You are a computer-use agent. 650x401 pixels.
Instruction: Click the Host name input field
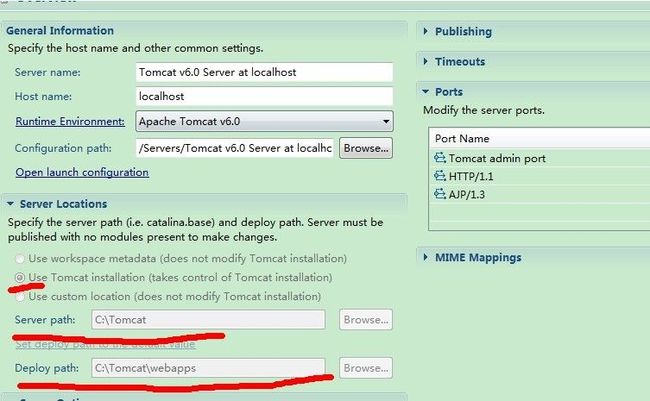(x=264, y=96)
